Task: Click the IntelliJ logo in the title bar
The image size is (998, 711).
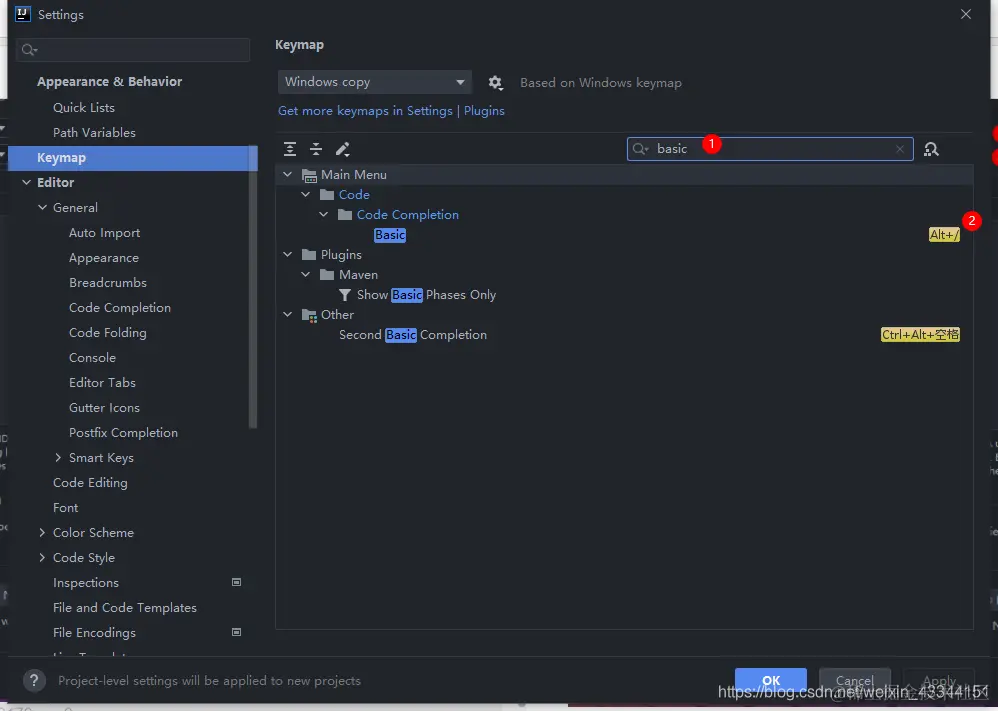Action: pyautogui.click(x=23, y=14)
